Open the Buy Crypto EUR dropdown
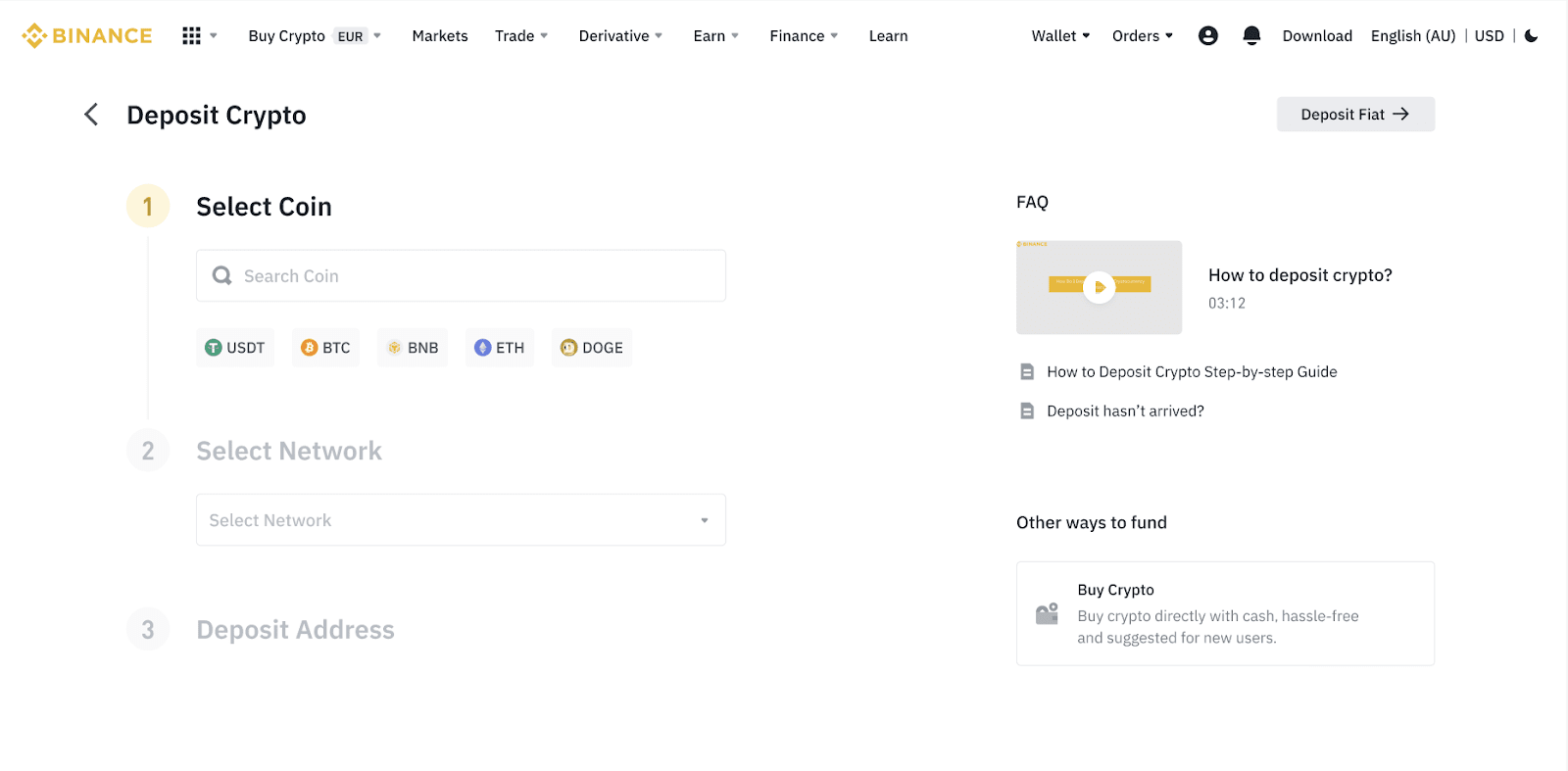 314,36
